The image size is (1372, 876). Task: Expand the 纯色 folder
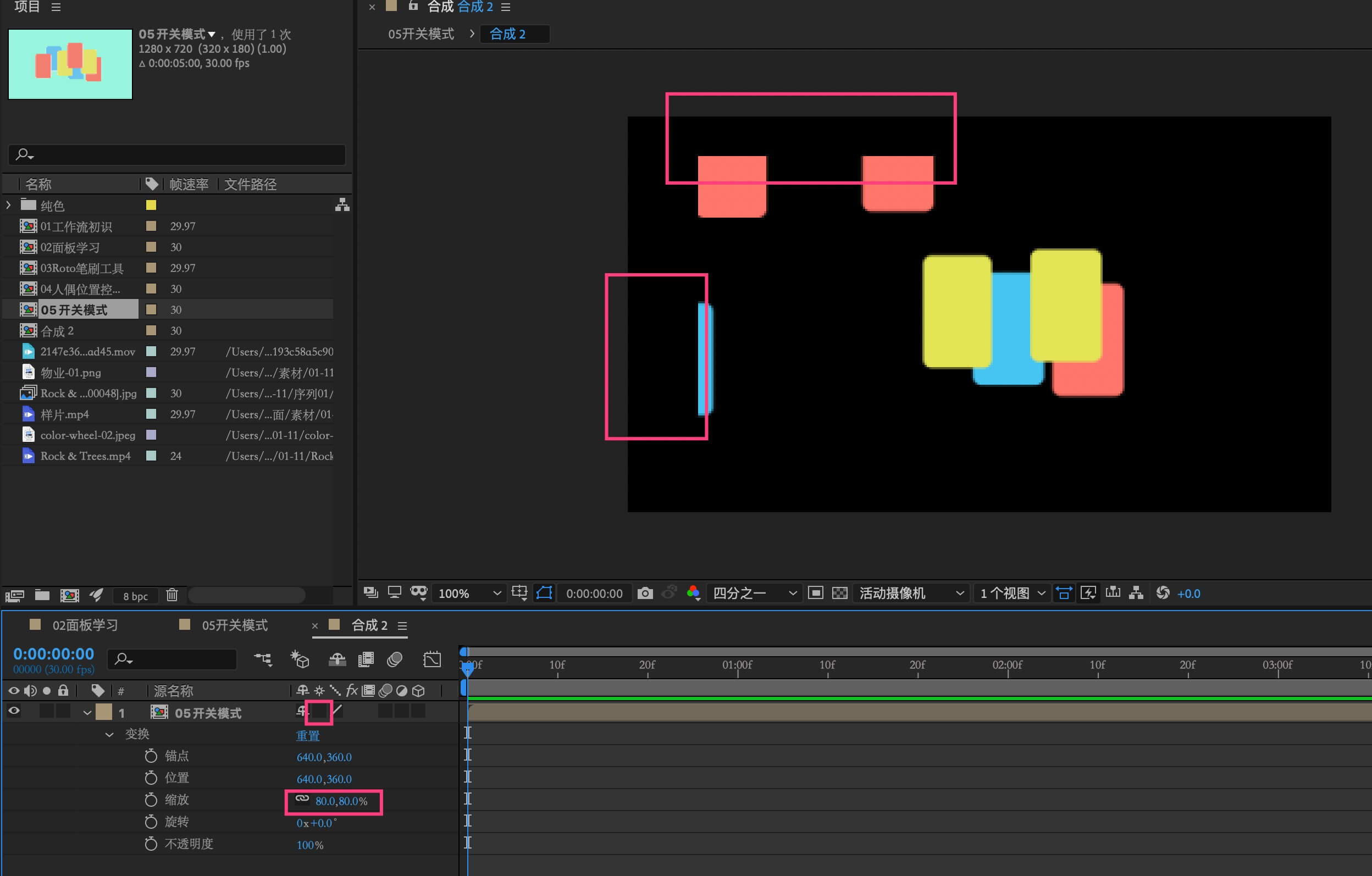point(8,204)
